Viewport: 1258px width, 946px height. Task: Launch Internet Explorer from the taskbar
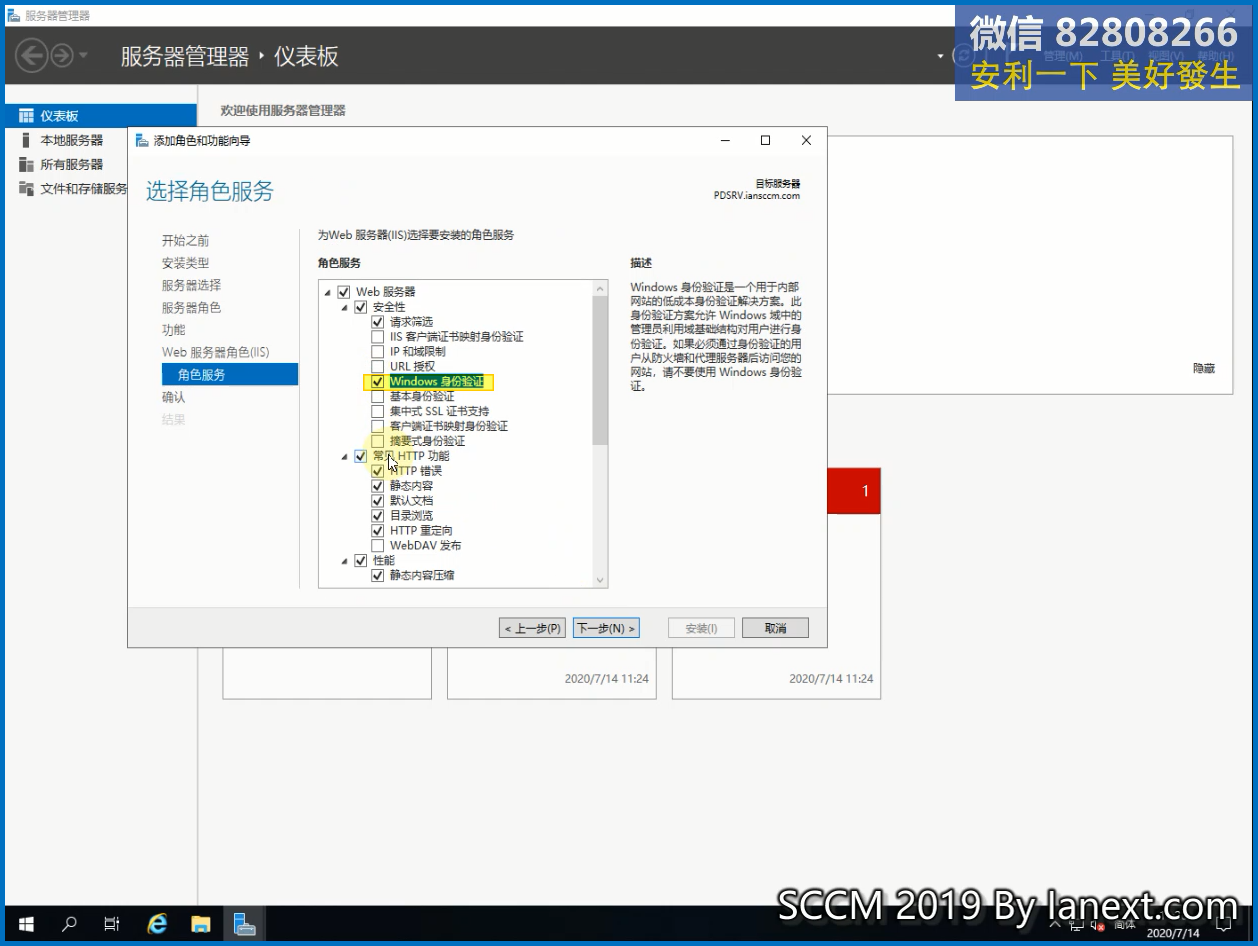[x=157, y=924]
